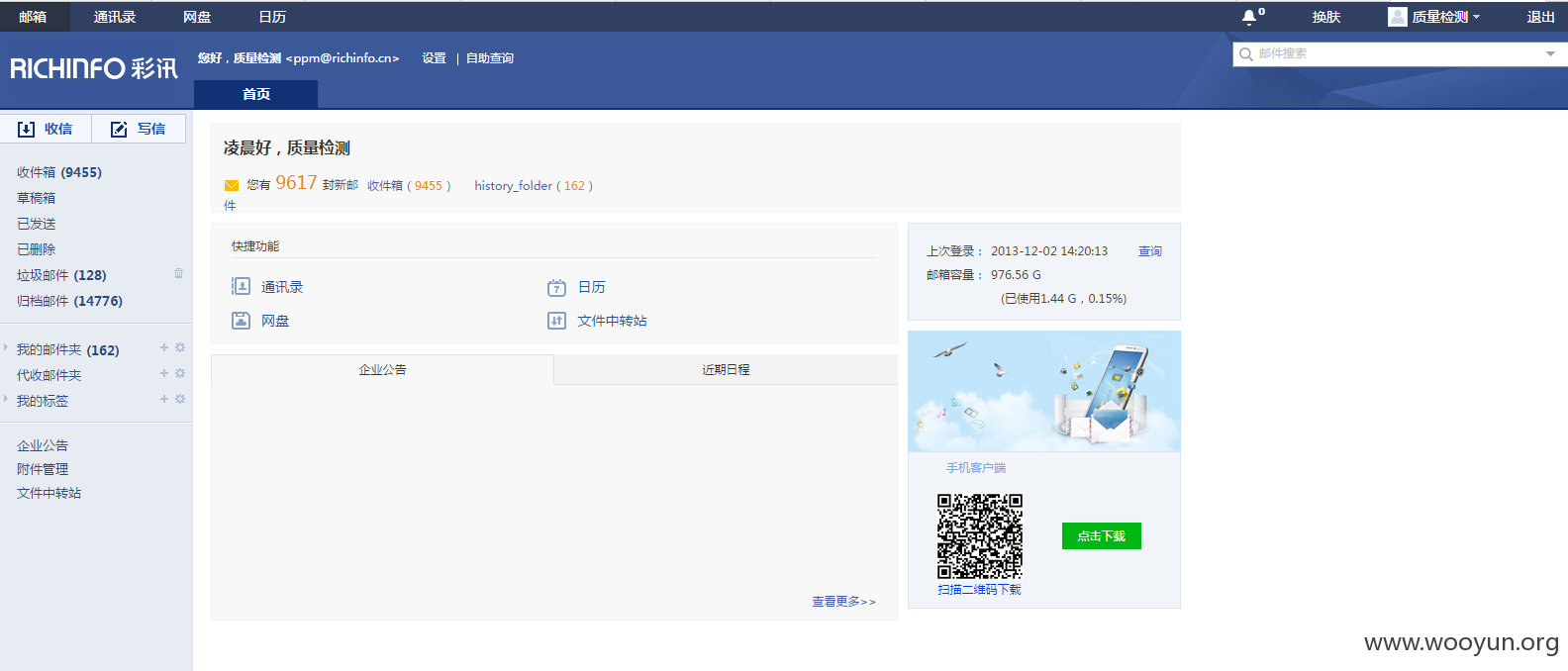Screen dimensions: 1568x671
Task: Click the 写信 compose button
Action: (x=139, y=129)
